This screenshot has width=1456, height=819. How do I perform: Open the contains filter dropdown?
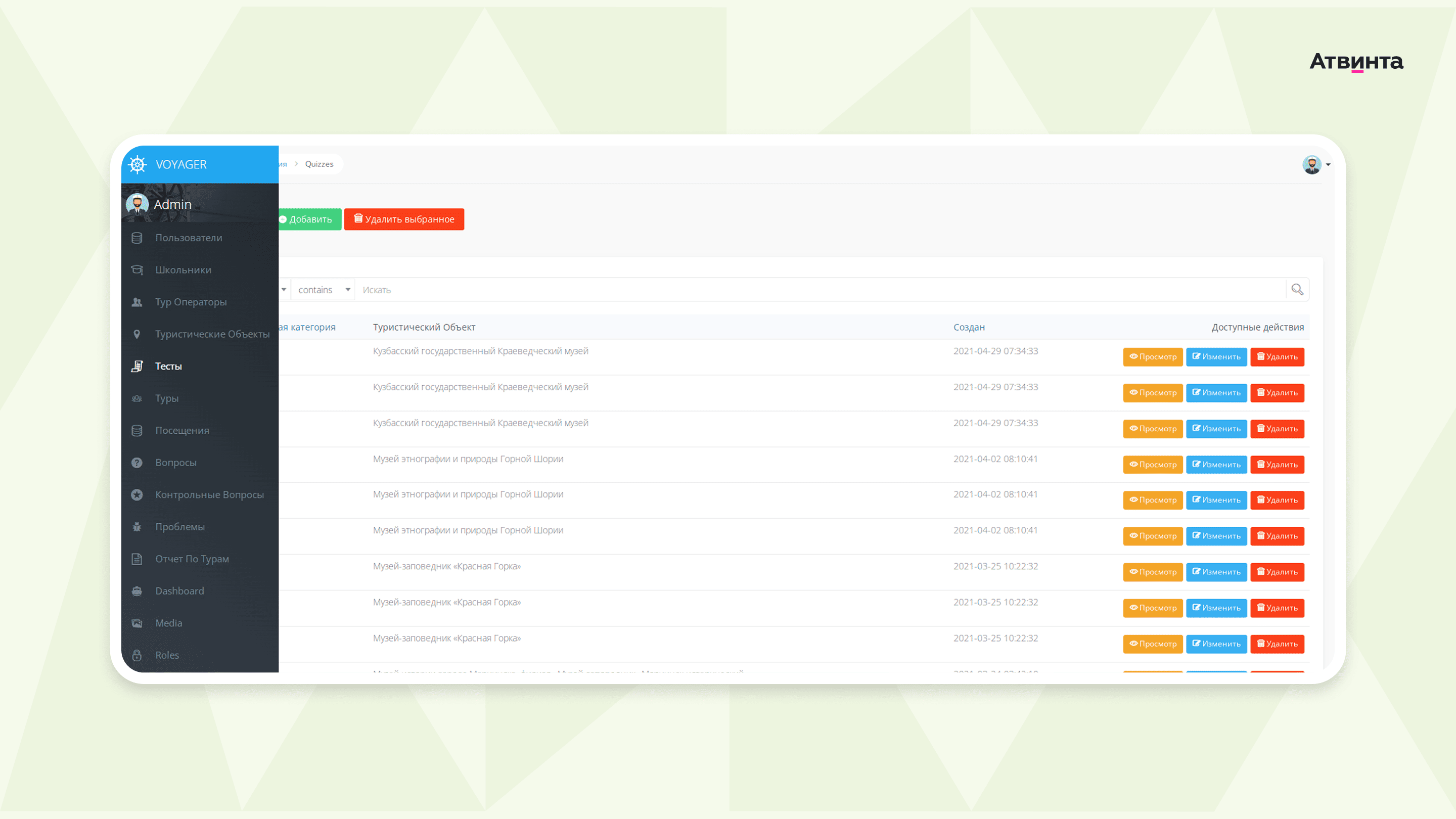click(324, 289)
